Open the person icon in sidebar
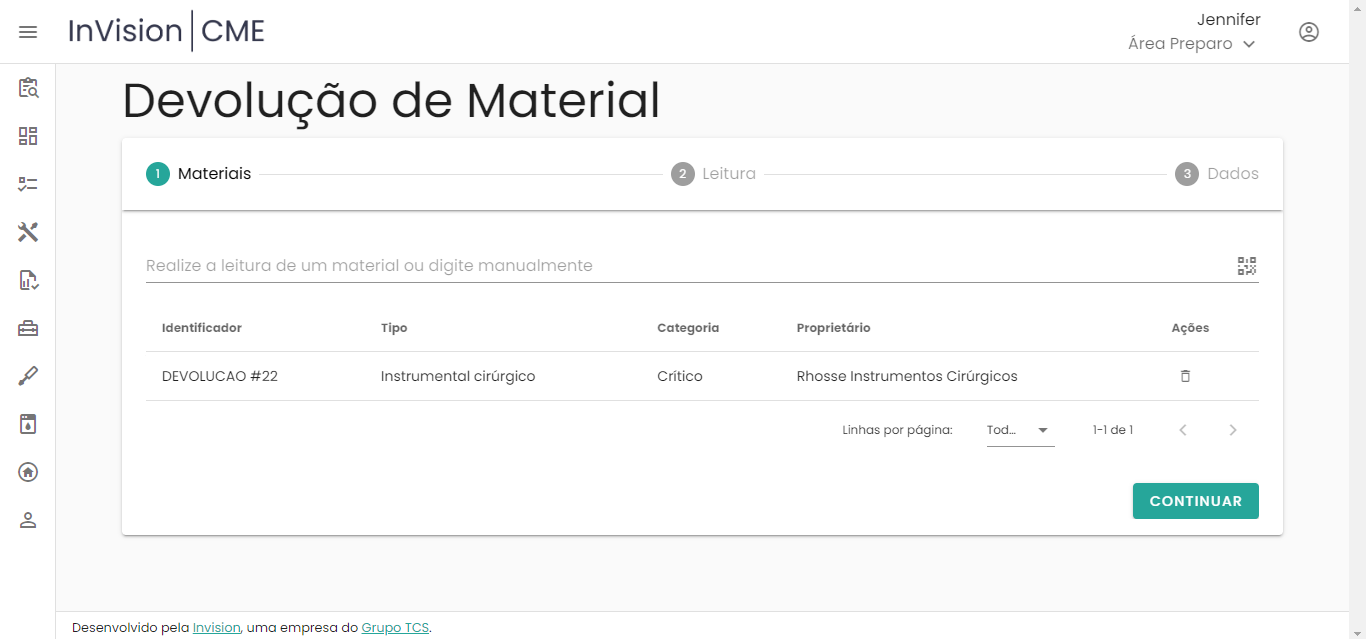Viewport: 1366px width, 639px height. click(28, 520)
